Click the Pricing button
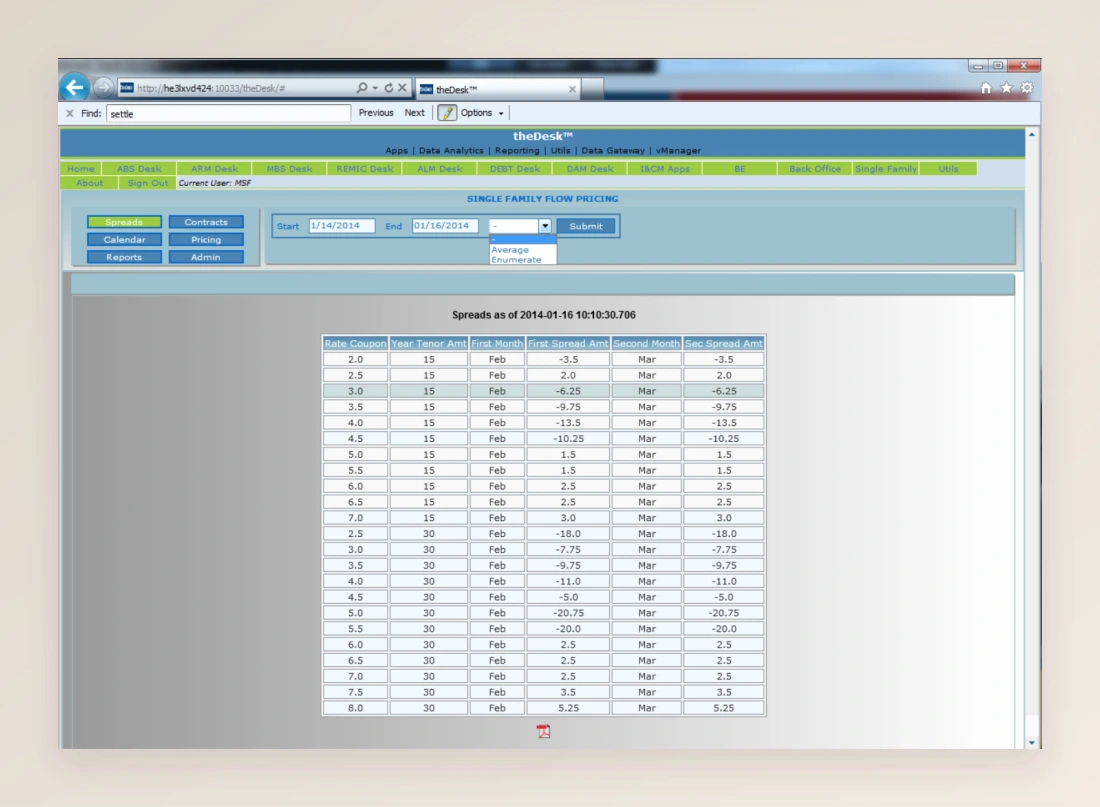This screenshot has width=1100, height=807. [x=206, y=239]
